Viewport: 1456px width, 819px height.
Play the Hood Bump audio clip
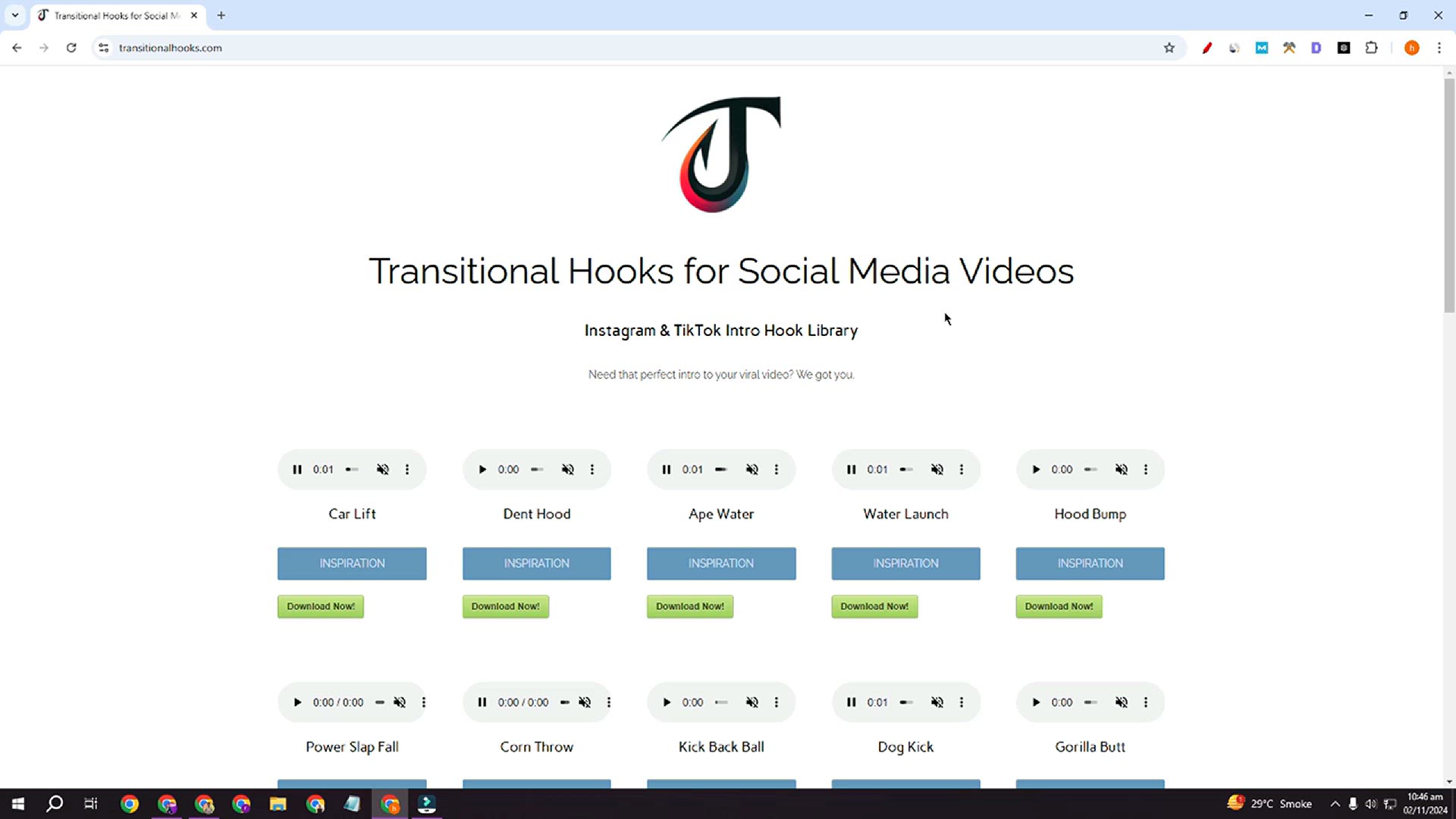tap(1036, 469)
